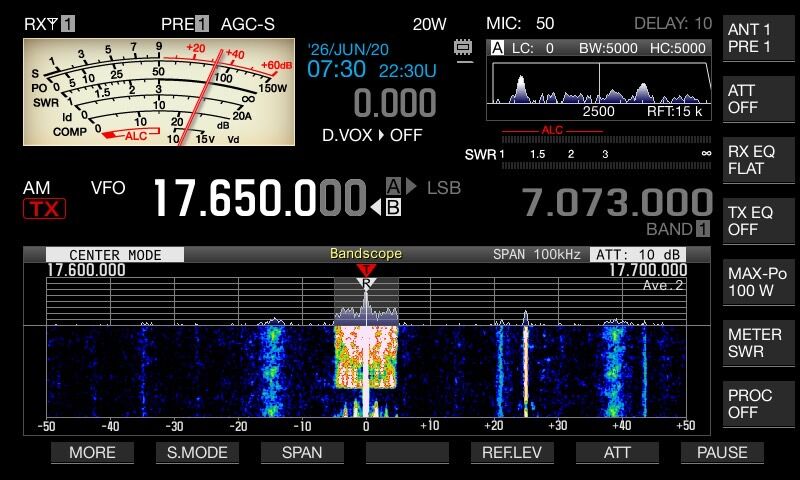Click the DELAY: 10 readout
The height and width of the screenshot is (480, 800).
point(673,23)
